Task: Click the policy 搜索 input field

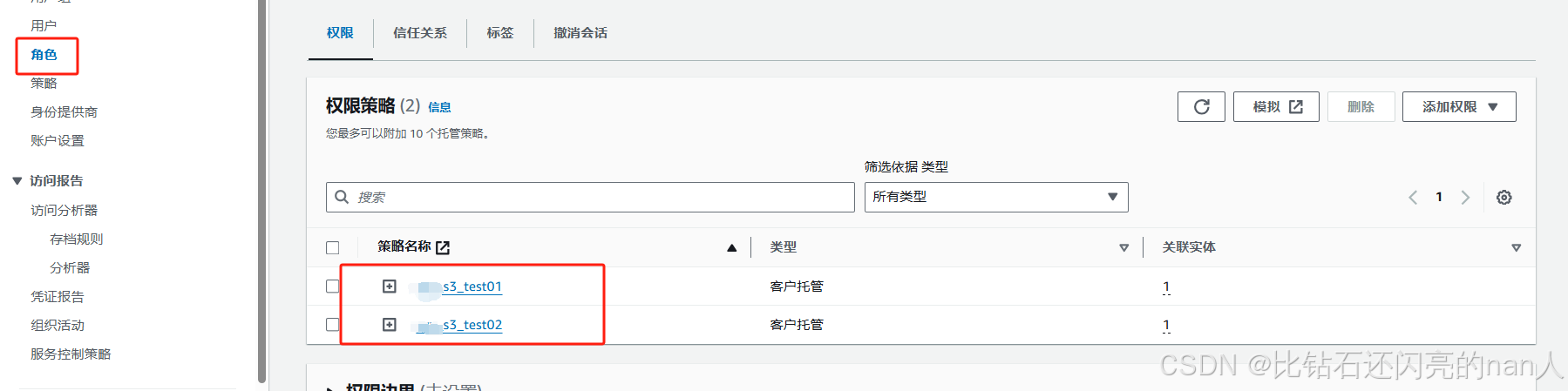Action: [590, 197]
